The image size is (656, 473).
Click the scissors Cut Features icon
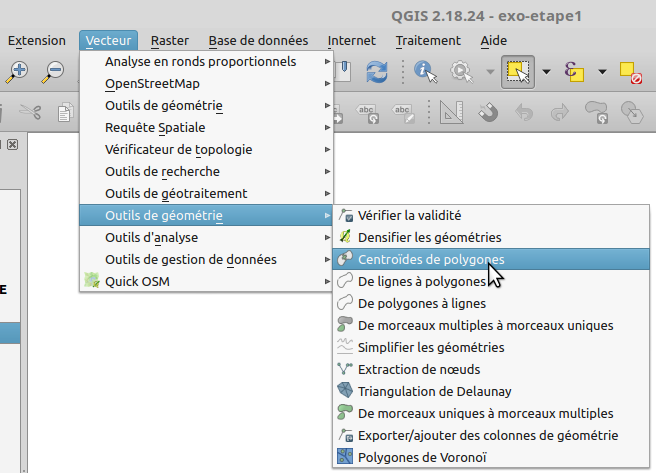click(30, 112)
